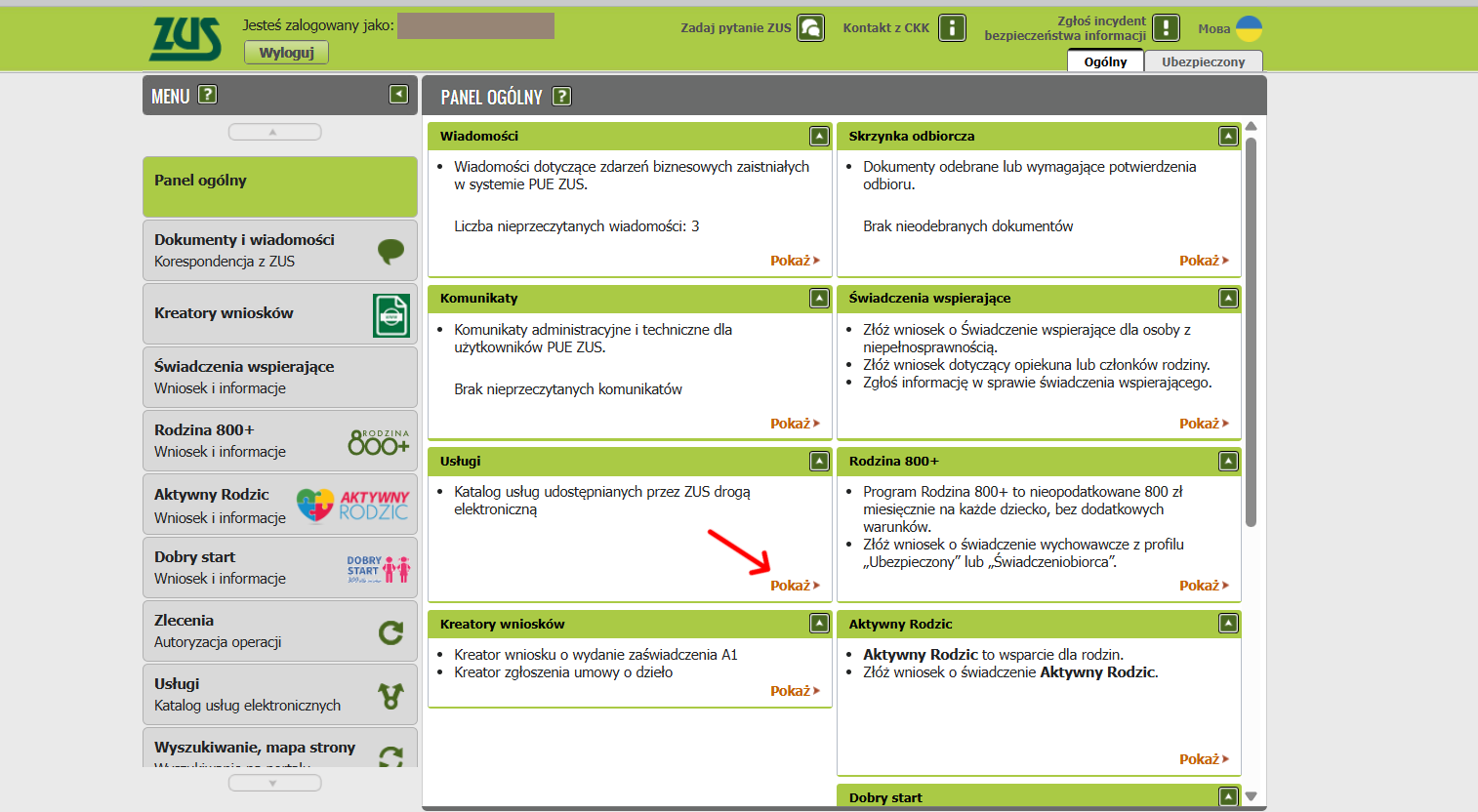Click the Kreatory wniosków document icon

391,315
